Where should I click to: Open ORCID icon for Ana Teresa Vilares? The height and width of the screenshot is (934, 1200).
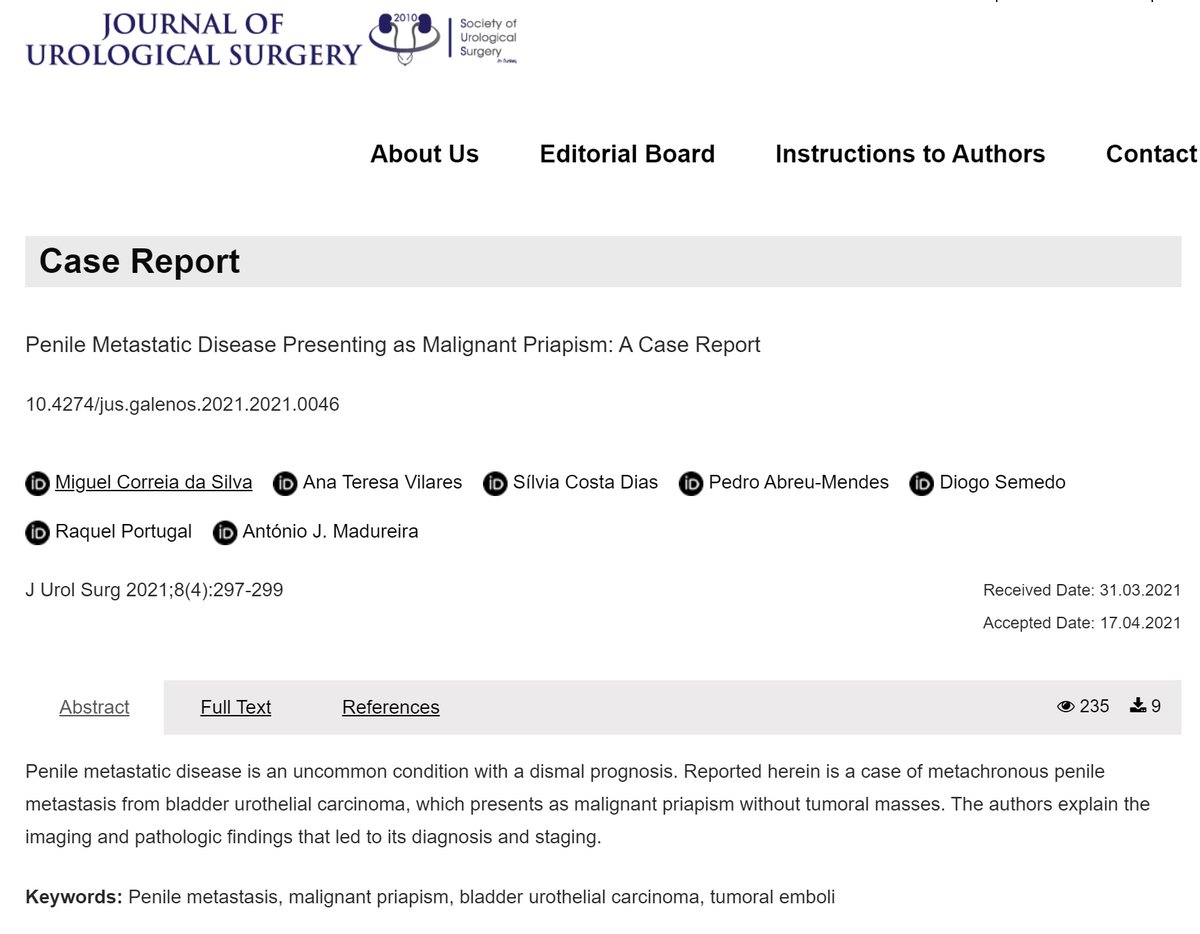click(x=285, y=483)
